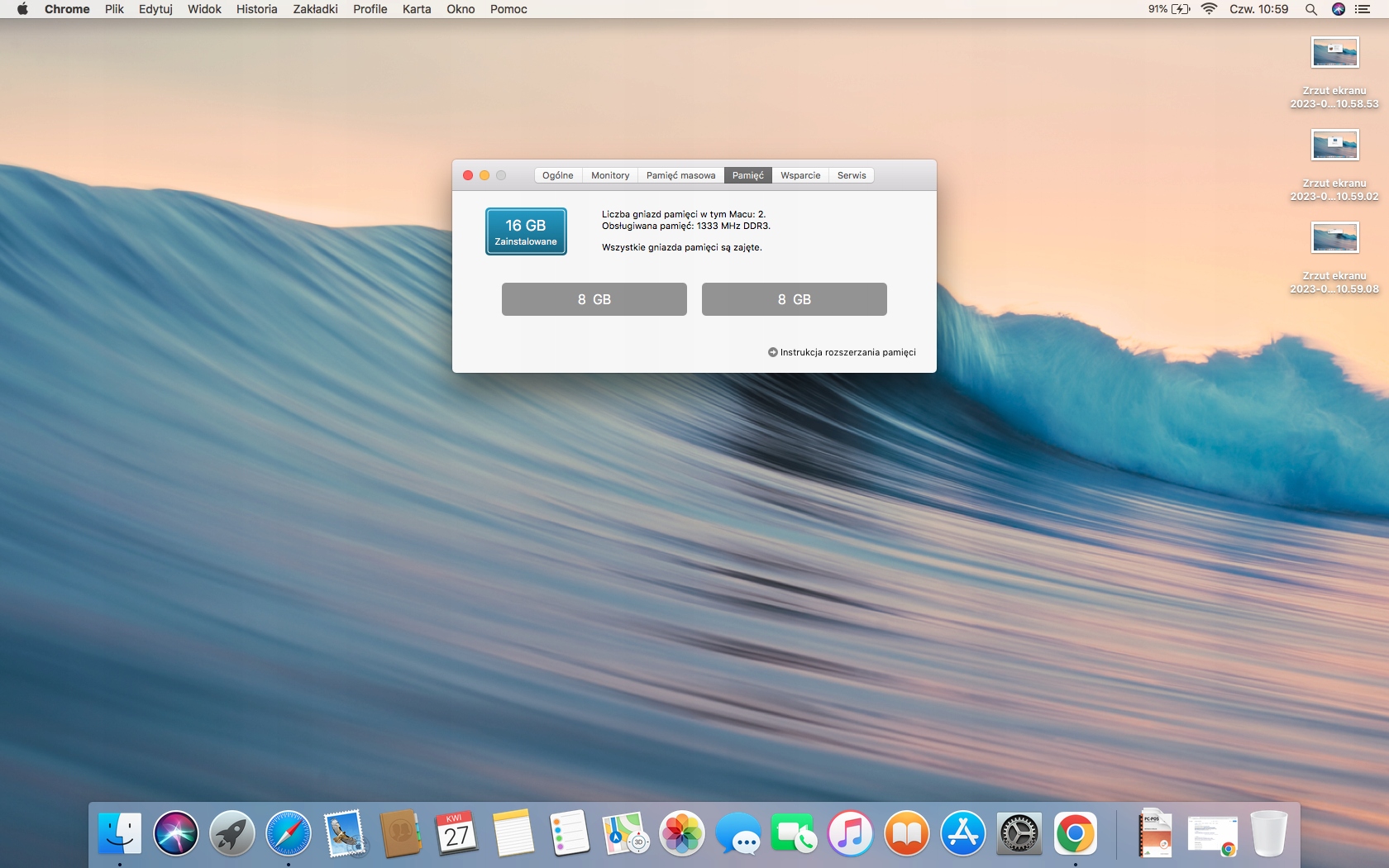The image size is (1389, 868).
Task: Switch to the Monitory tab
Action: click(610, 175)
